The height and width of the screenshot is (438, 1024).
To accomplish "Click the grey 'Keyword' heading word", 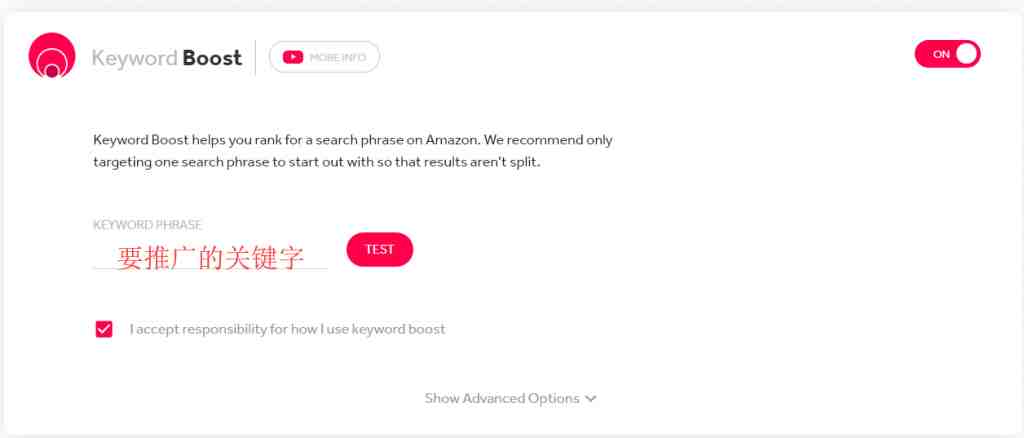I will pos(135,58).
